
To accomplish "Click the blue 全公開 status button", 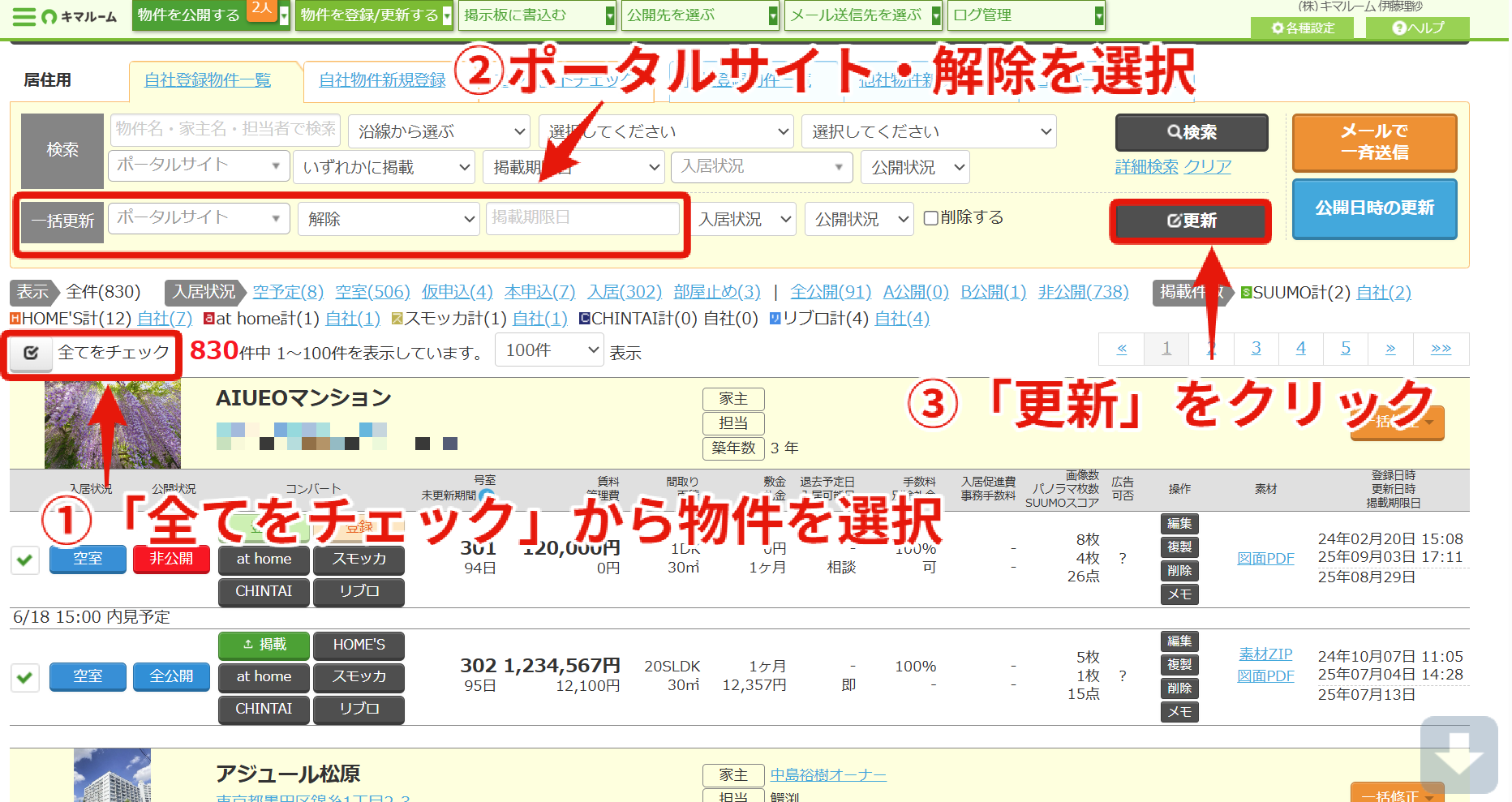I will (x=171, y=677).
